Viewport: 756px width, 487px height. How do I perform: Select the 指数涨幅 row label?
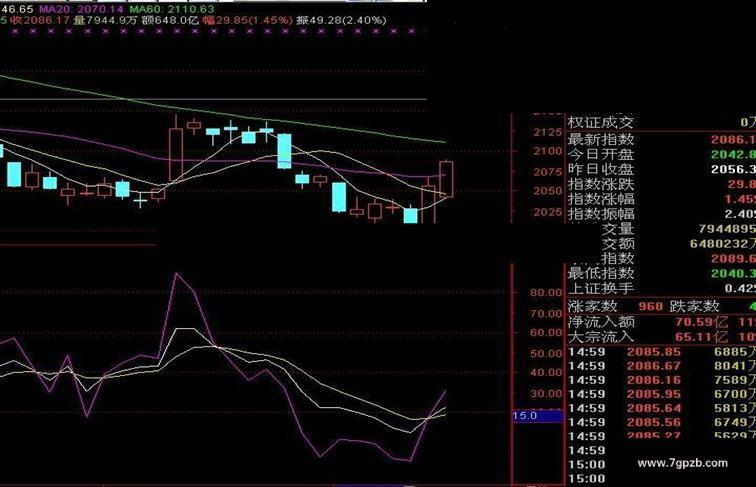tap(600, 199)
